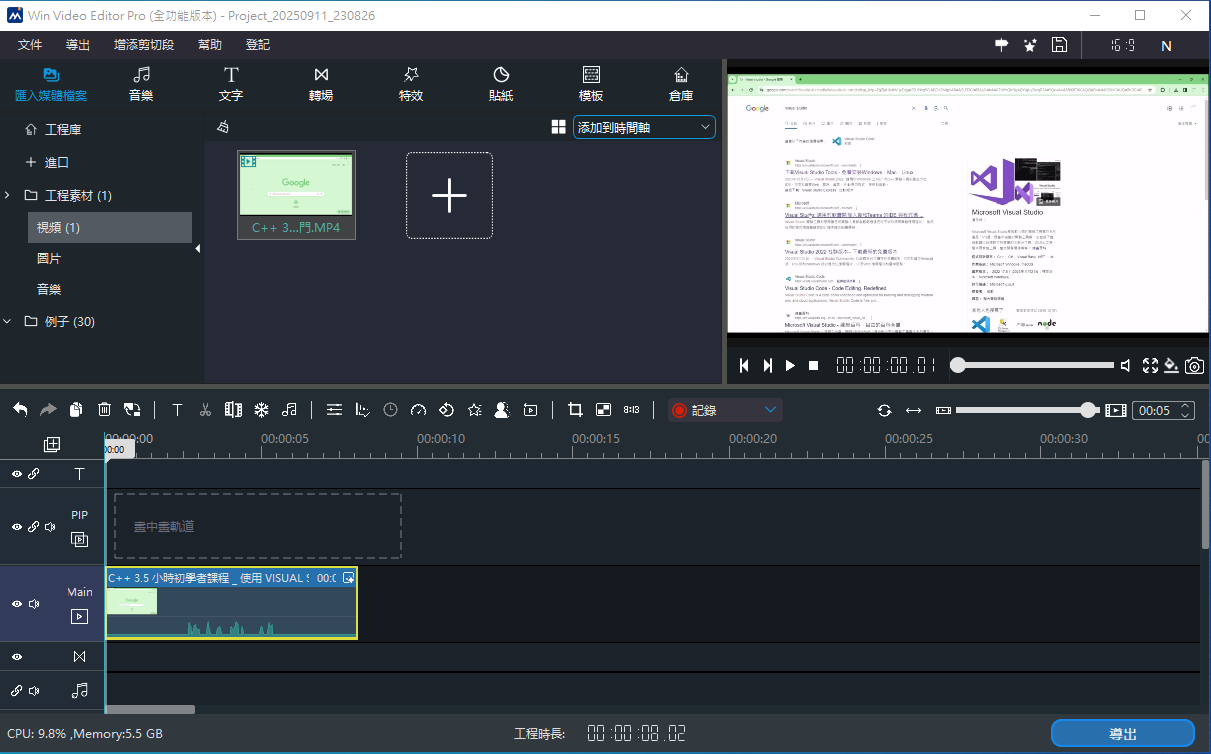The height and width of the screenshot is (754, 1211).
Task: Click the fullscreen icon under preview
Action: point(1150,366)
